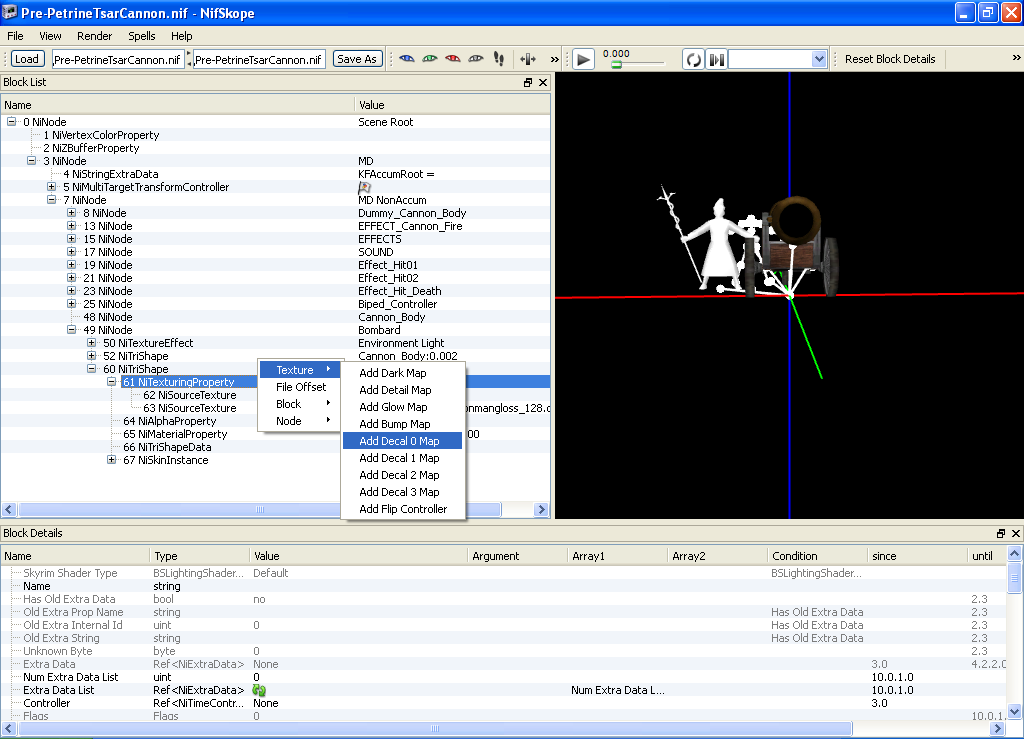Click the NifSkope icon in the title bar
Screen dimensions: 1024x739
(10, 12)
